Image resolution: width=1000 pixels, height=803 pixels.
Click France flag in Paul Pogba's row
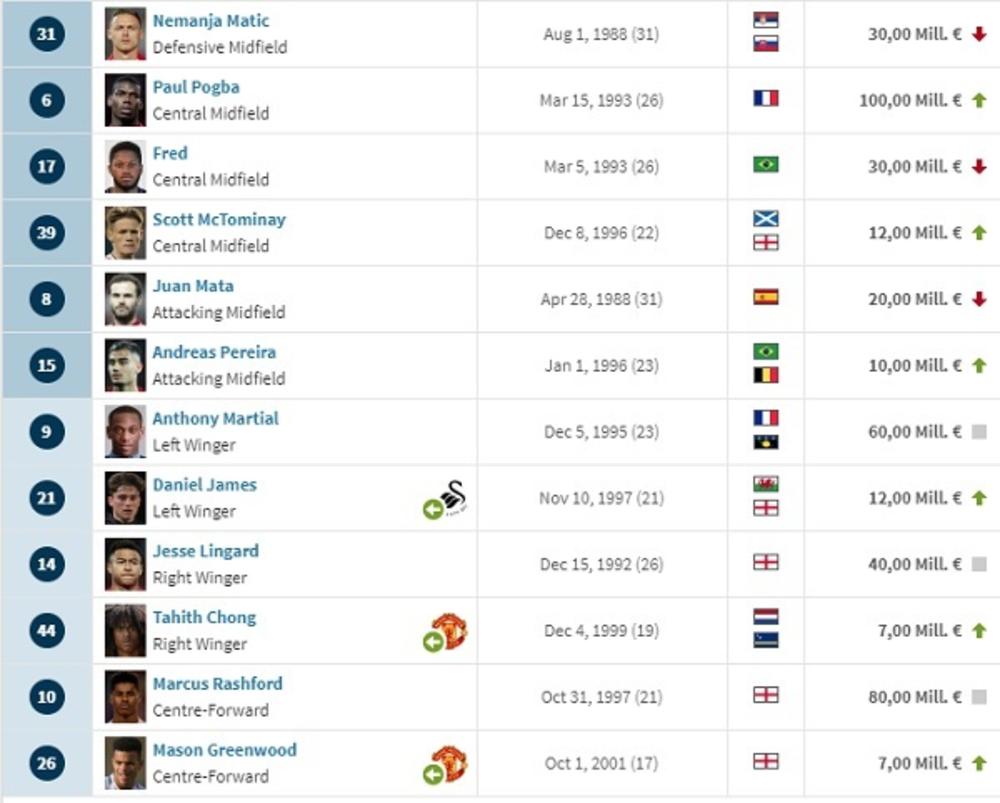point(766,99)
